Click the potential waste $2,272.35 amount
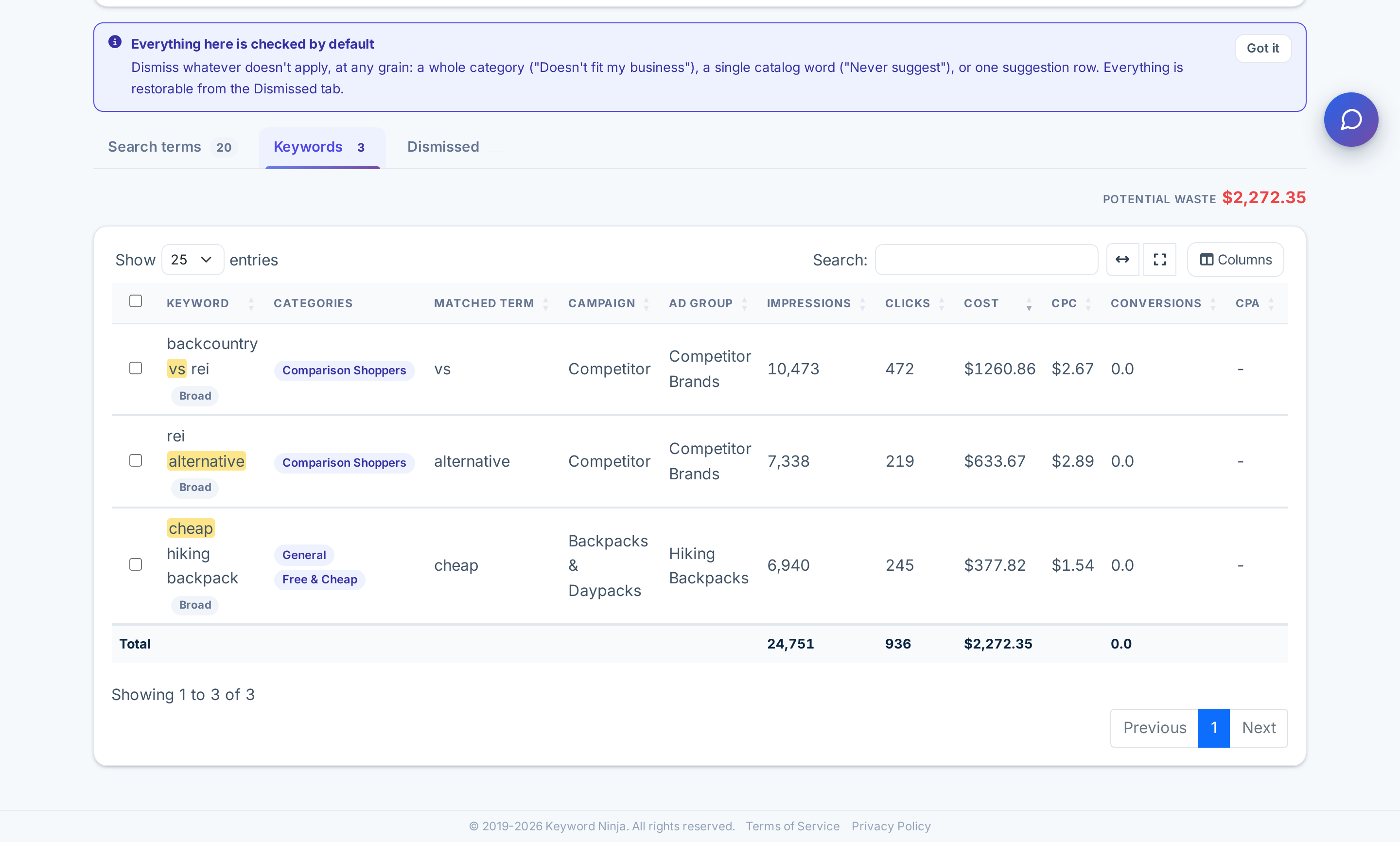 [x=1264, y=197]
